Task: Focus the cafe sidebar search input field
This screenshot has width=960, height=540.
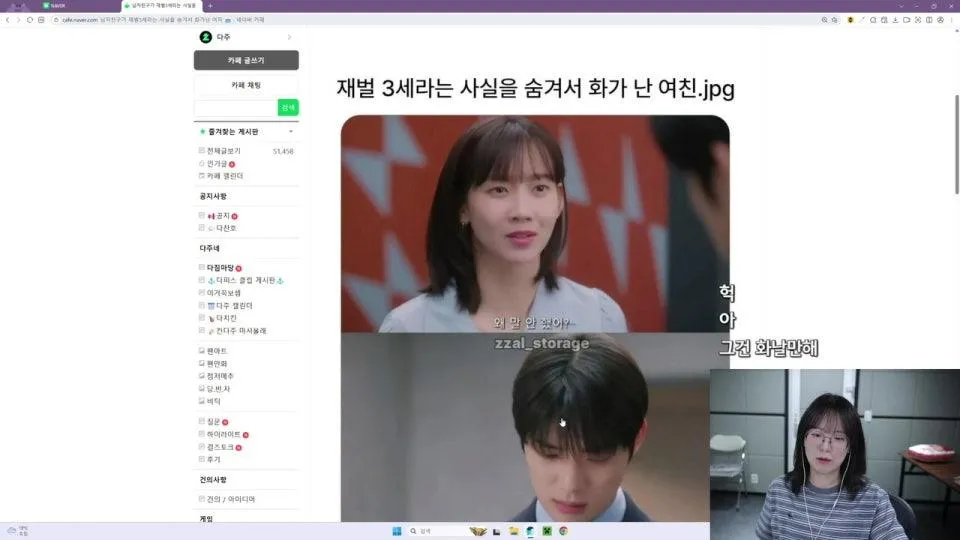Action: click(236, 108)
